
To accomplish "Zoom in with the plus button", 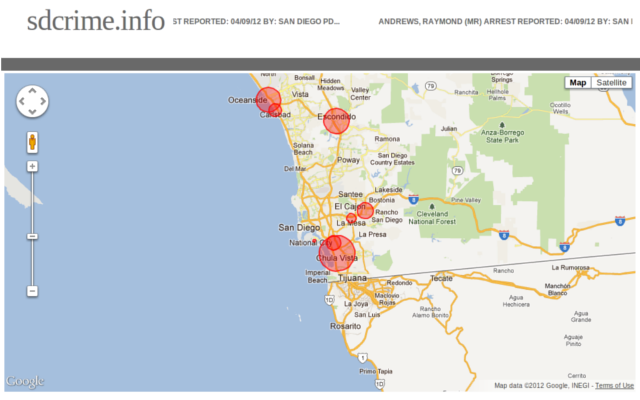I will [32, 166].
